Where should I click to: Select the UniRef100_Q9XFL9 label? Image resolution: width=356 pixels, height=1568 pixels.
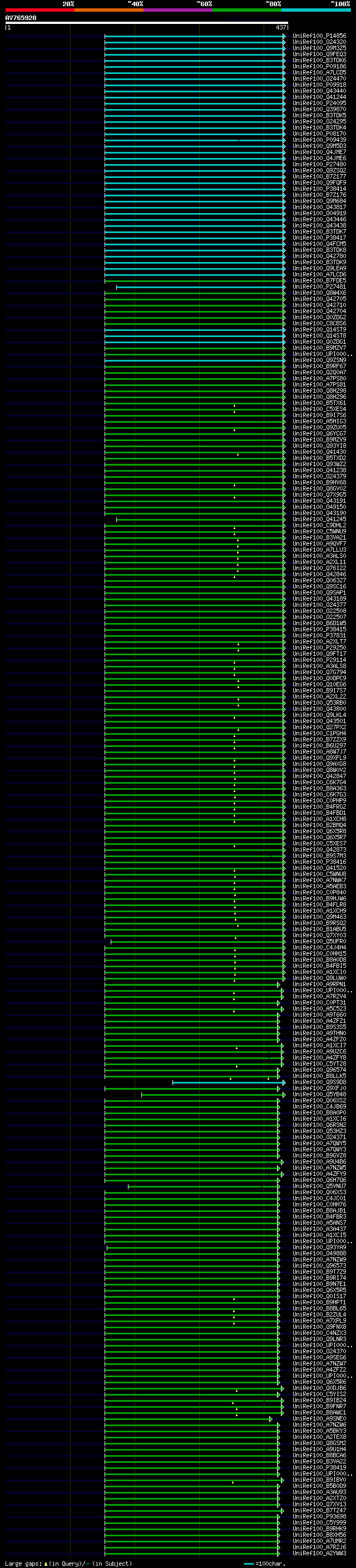coord(319,758)
